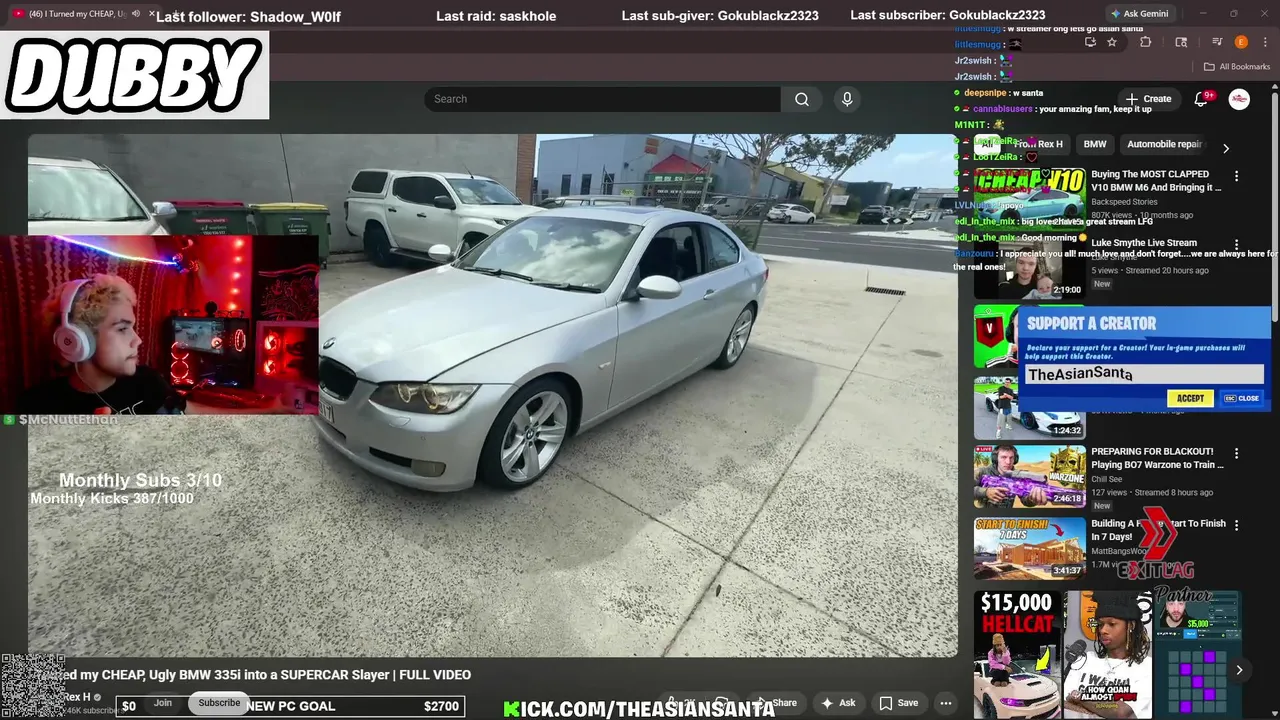Open more actions ellipsis below the video

946,703
